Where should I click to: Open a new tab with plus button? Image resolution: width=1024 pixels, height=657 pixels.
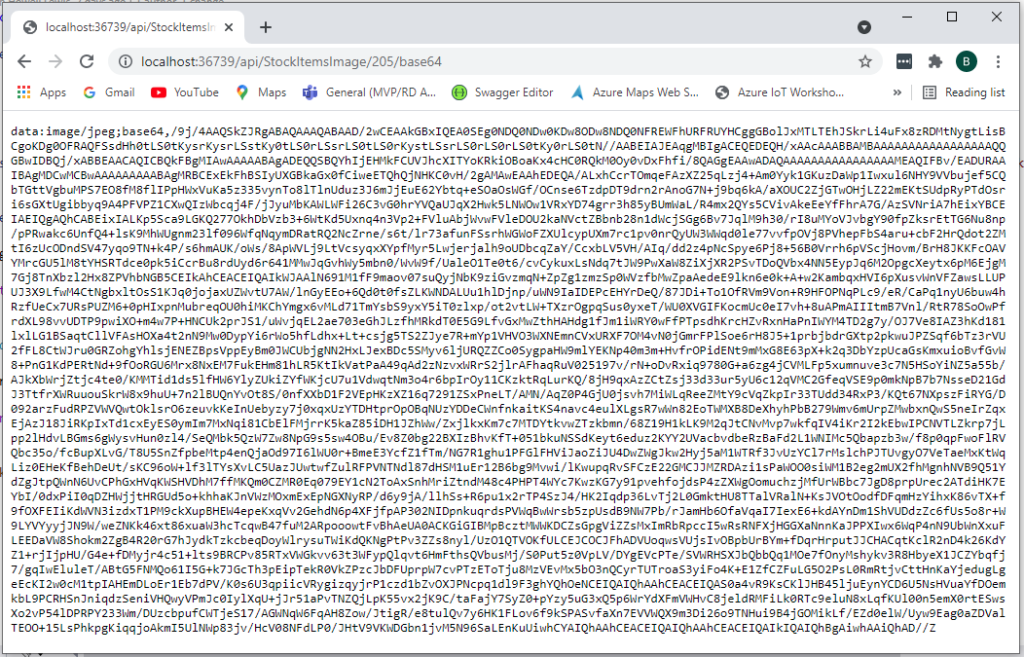click(265, 27)
